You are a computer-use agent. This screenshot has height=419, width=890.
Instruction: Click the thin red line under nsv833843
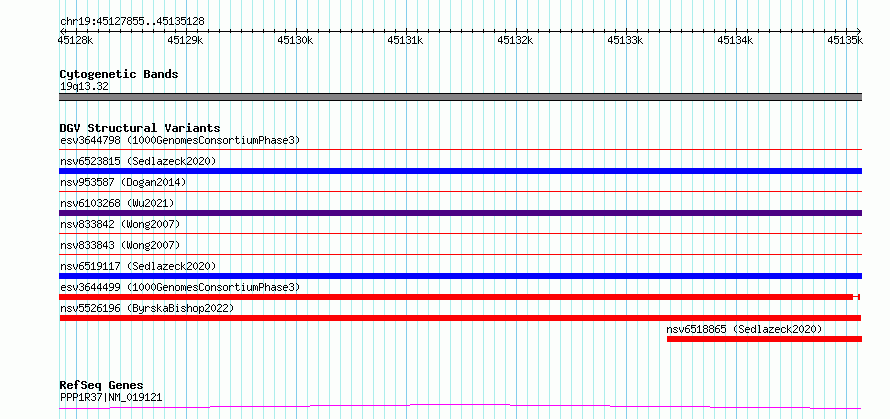point(460,255)
